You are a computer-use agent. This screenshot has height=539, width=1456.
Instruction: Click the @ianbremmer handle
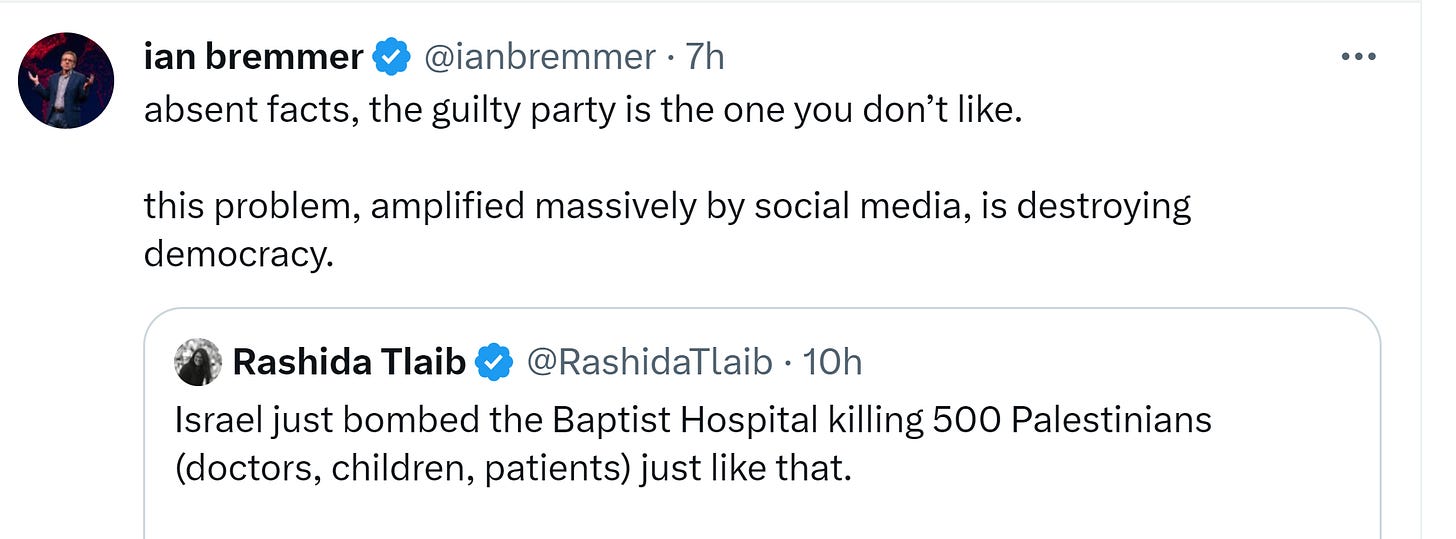click(x=540, y=58)
